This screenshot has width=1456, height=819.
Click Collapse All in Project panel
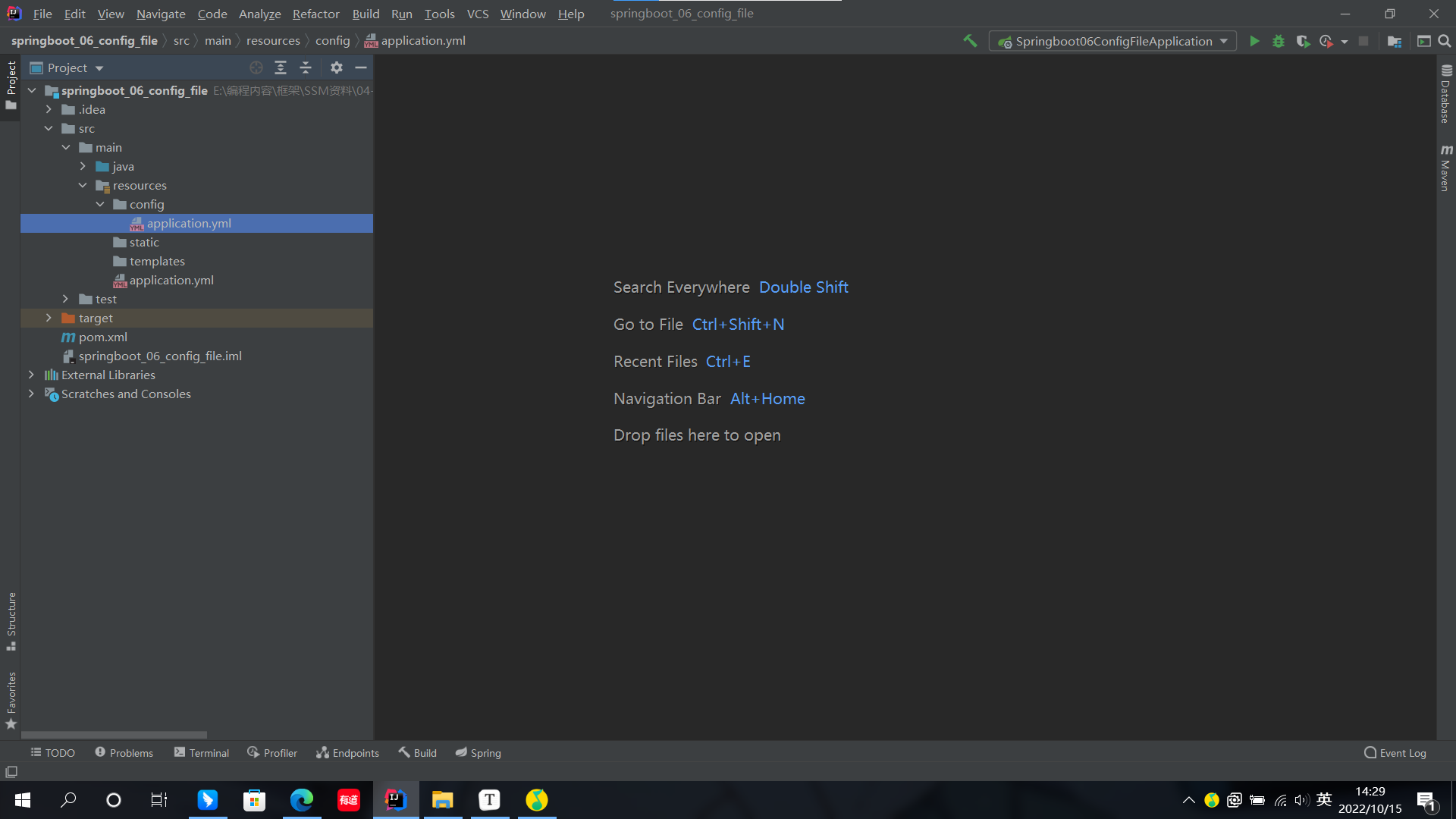(x=306, y=67)
